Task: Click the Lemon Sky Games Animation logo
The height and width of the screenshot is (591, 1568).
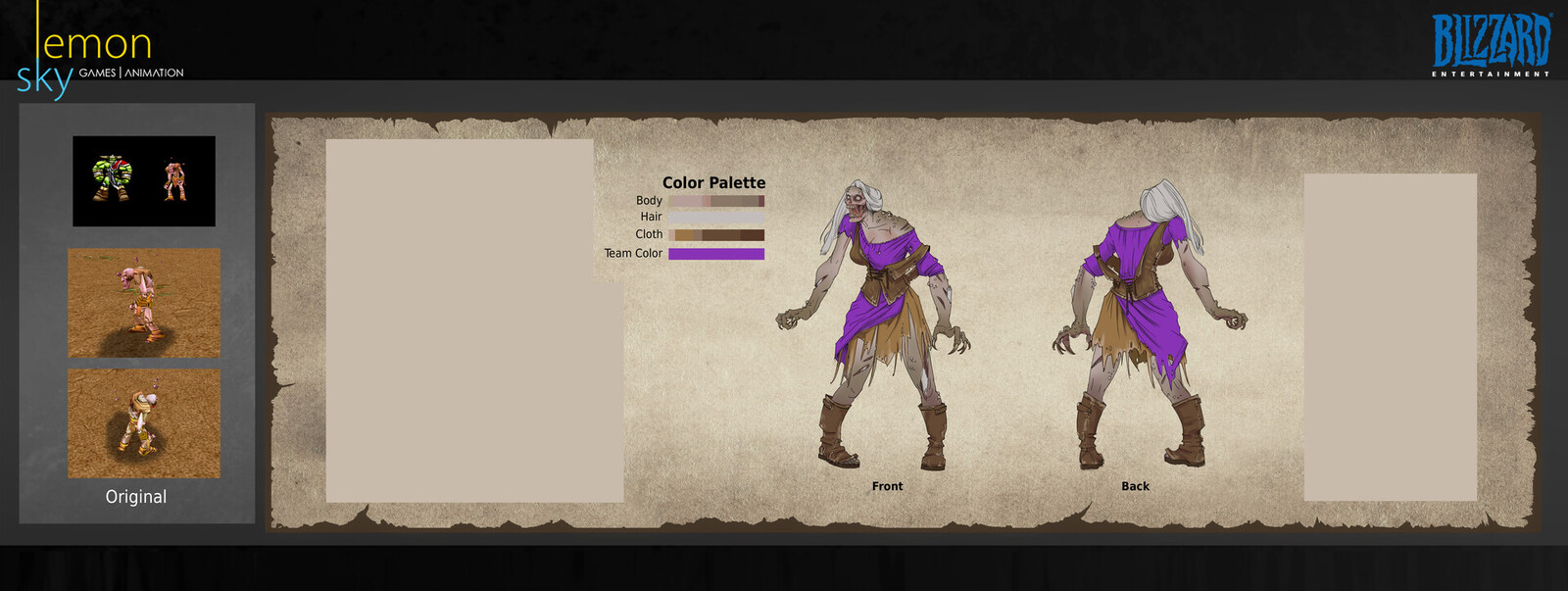Action: pos(99,51)
